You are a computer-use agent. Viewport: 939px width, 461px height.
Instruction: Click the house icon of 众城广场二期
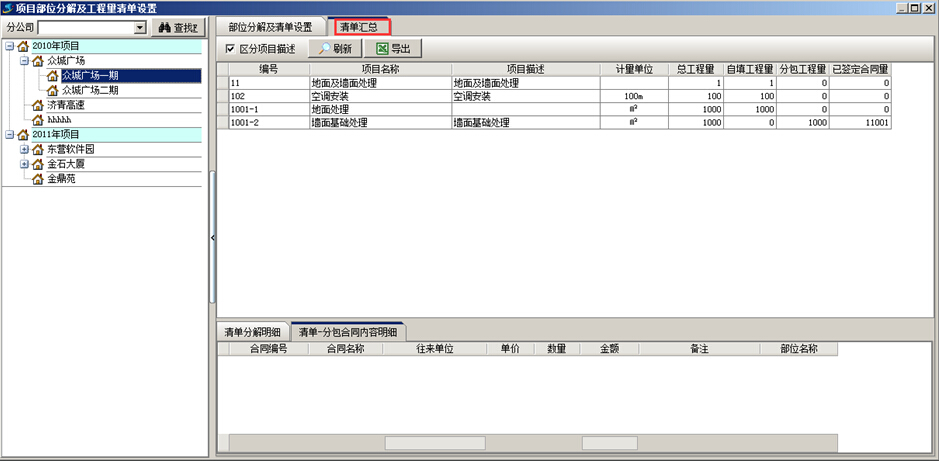pos(53,90)
